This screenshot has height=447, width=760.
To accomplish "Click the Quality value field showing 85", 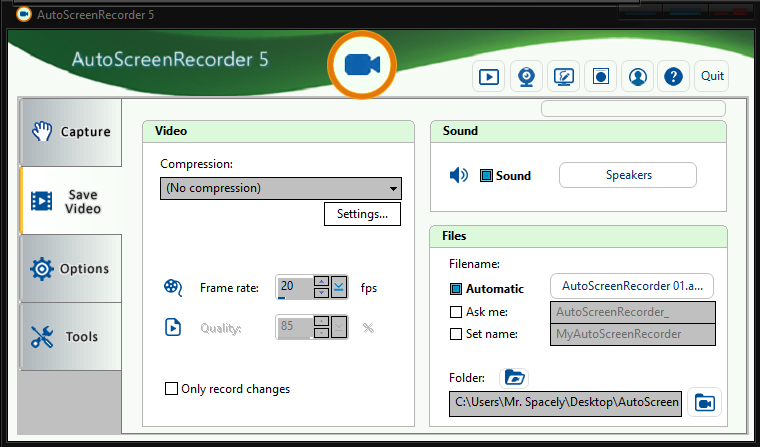I will [295, 326].
